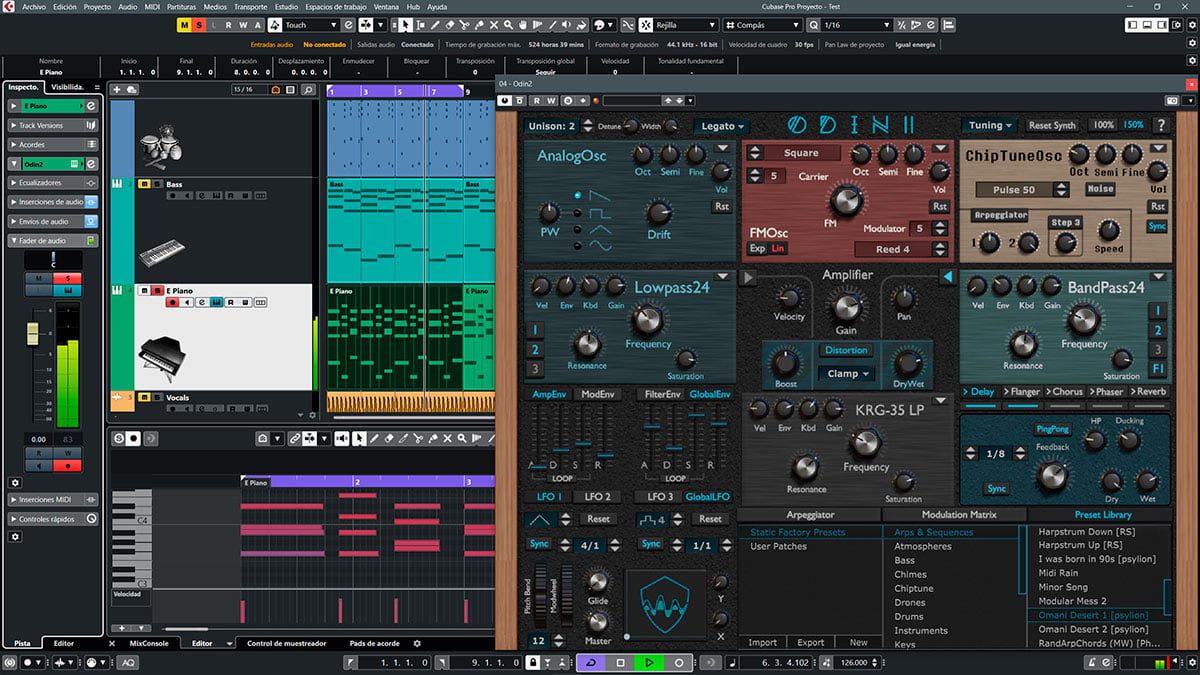
Task: Open the Touch automation mode dropdown
Action: point(310,24)
